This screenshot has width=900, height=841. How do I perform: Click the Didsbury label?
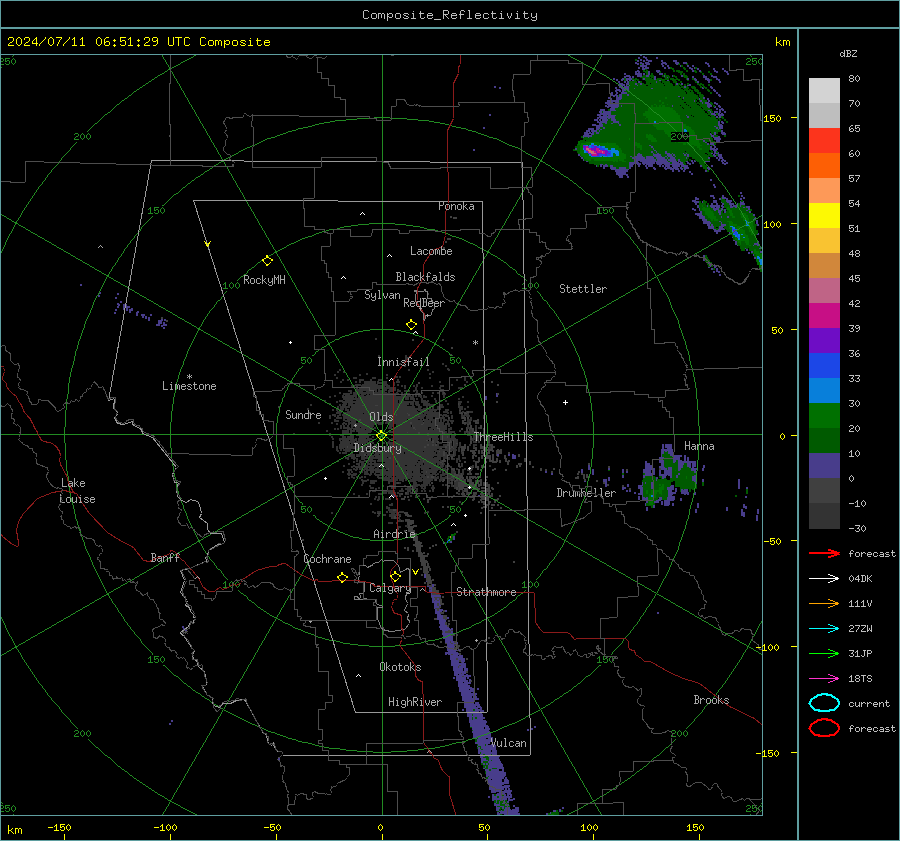(x=377, y=448)
